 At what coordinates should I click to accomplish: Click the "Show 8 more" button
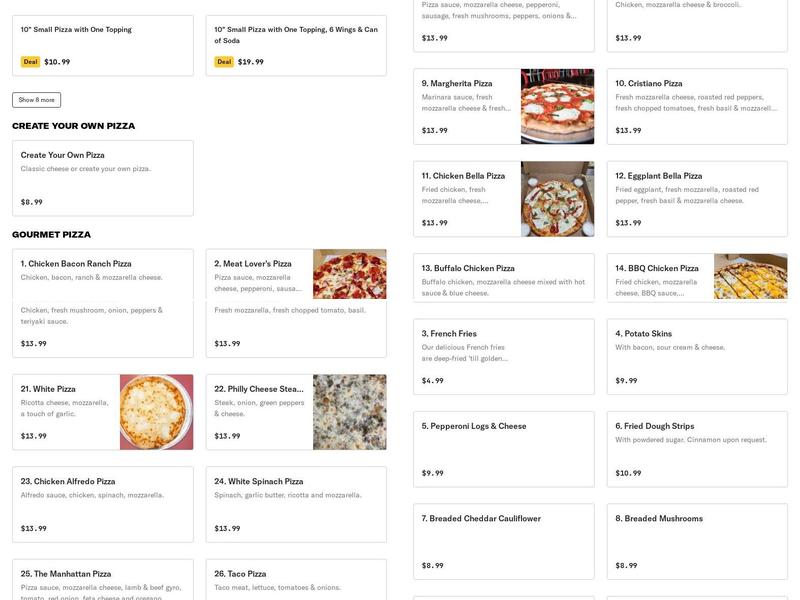(34, 98)
